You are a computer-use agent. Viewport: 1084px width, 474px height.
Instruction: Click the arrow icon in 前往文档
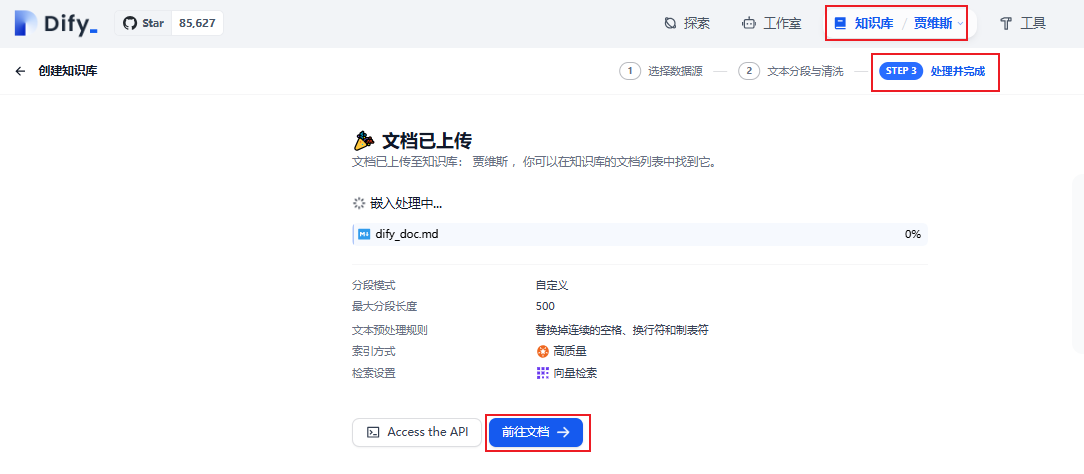pyautogui.click(x=563, y=433)
